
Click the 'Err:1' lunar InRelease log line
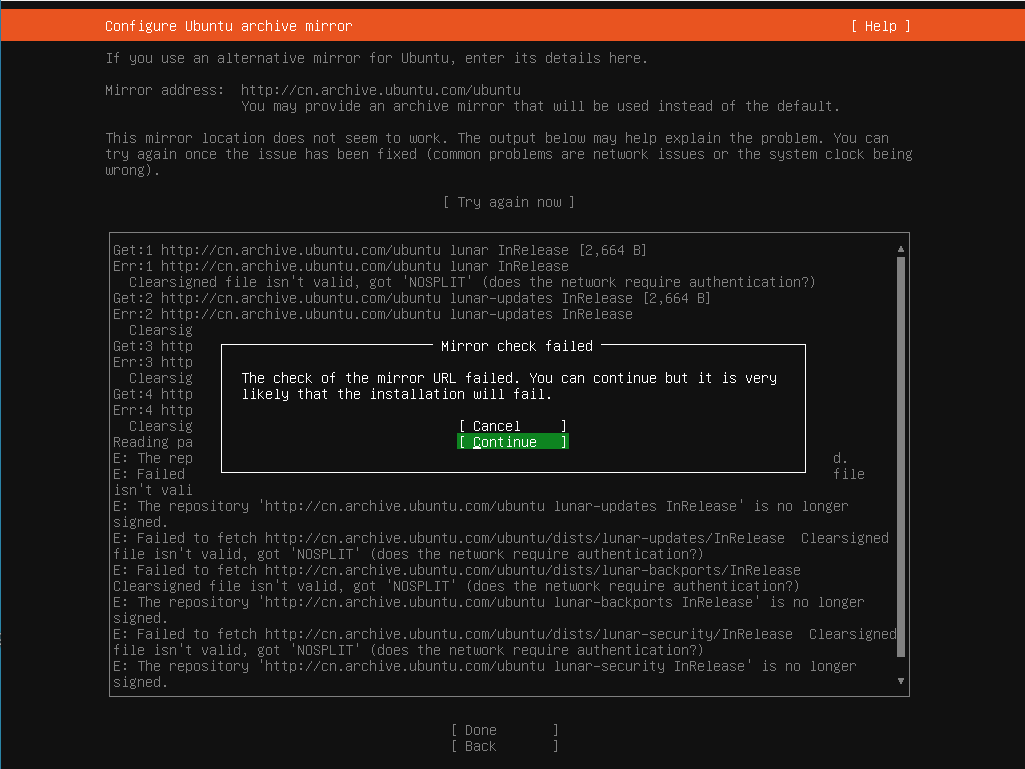[x=341, y=266]
